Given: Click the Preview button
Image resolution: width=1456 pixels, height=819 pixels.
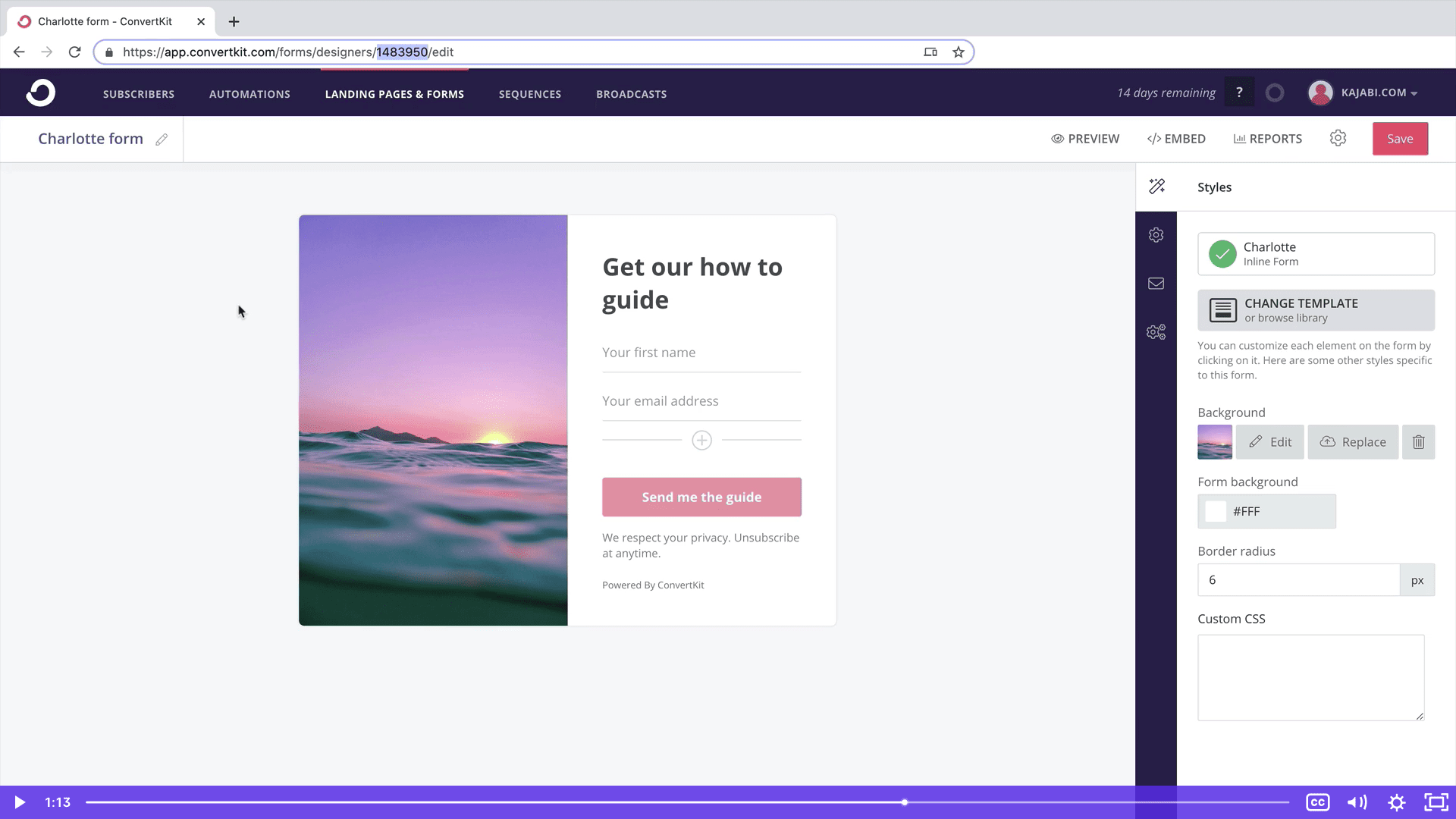Looking at the screenshot, I should tap(1085, 139).
